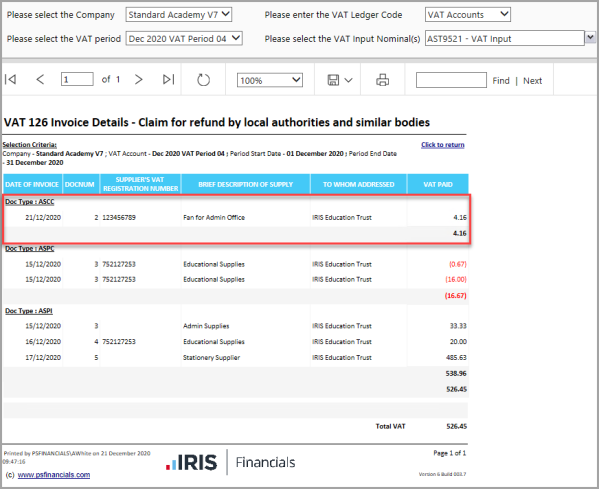Expand export format dropdown arrow
This screenshot has width=599, height=489.
(348, 80)
